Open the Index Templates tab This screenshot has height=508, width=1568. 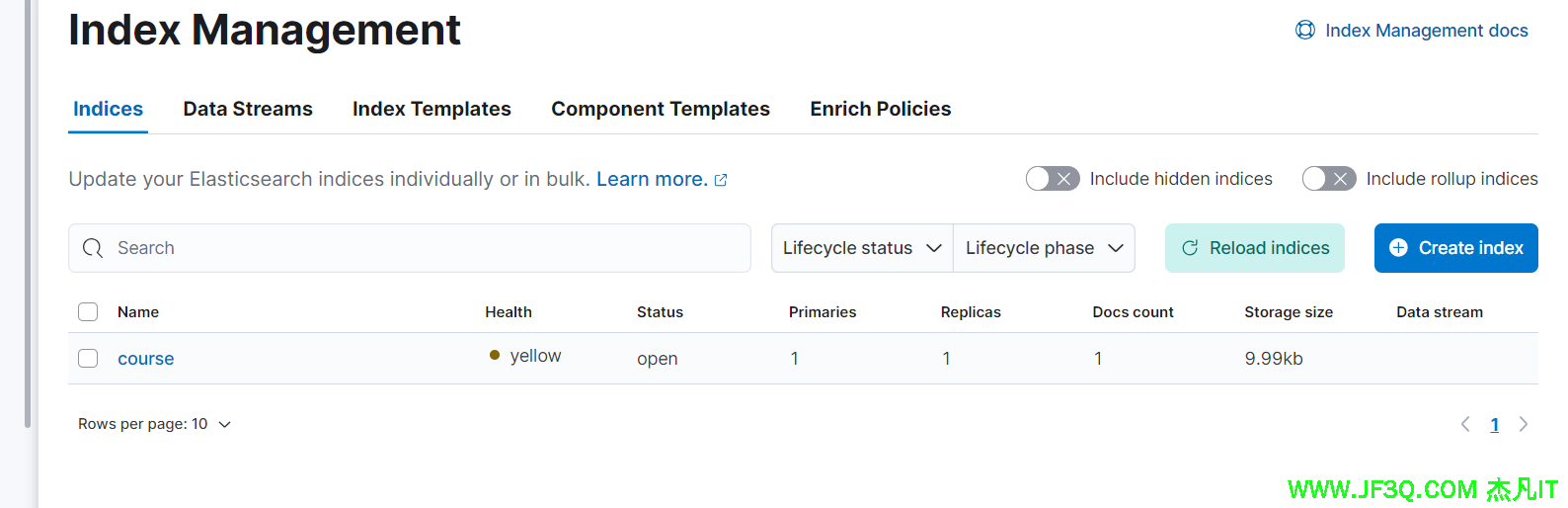click(431, 109)
